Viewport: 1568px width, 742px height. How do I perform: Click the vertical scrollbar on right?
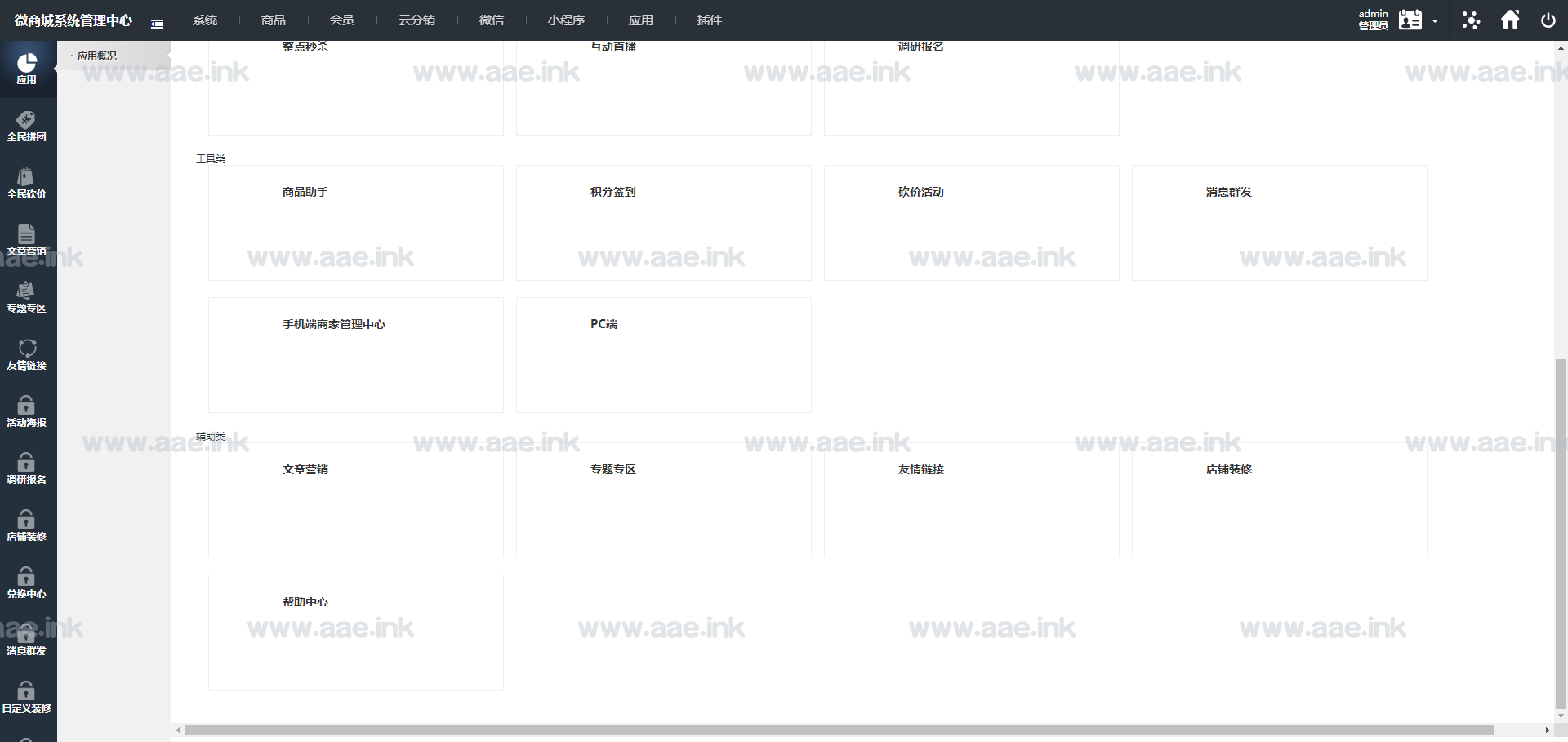click(1561, 531)
